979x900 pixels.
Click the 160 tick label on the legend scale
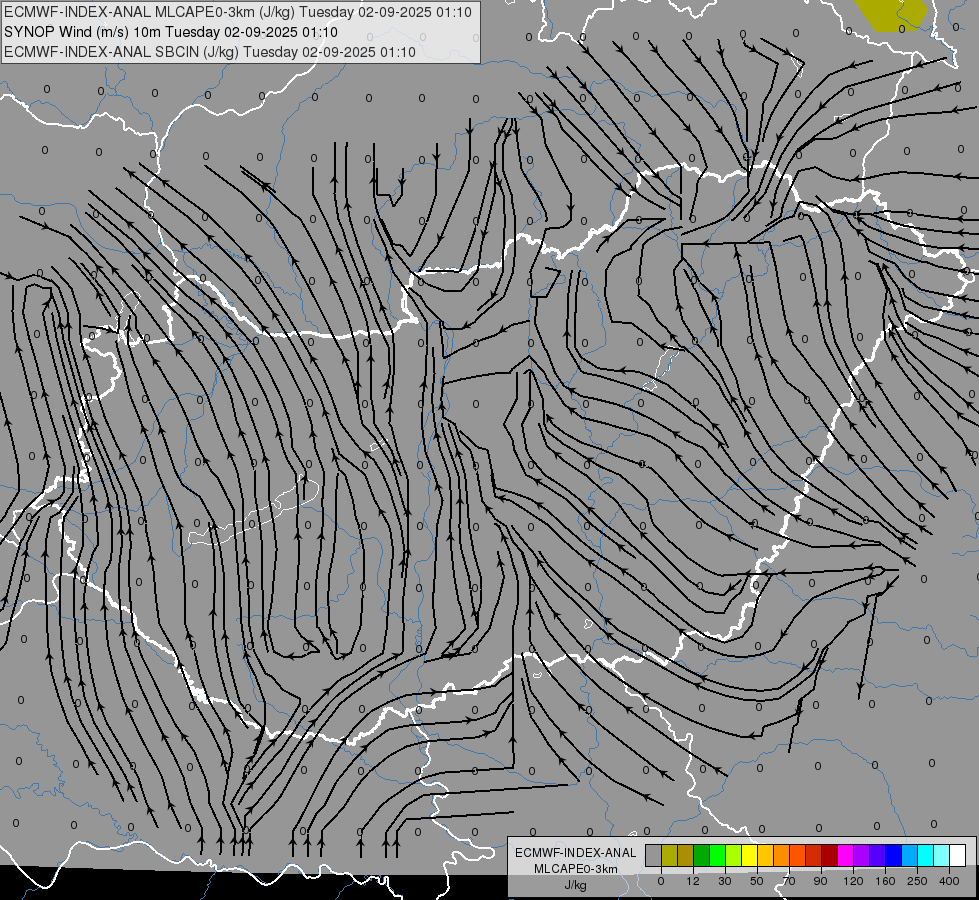[x=885, y=881]
